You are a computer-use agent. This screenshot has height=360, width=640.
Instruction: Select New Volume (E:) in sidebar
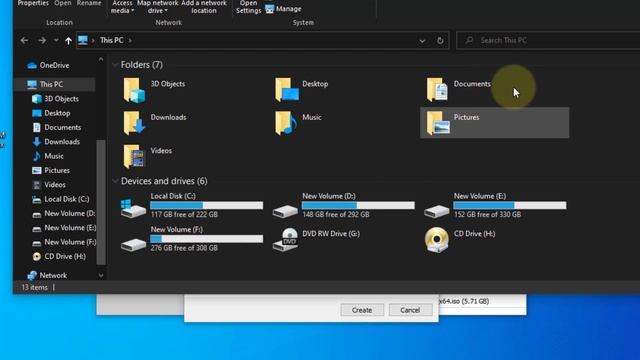(x=64, y=227)
